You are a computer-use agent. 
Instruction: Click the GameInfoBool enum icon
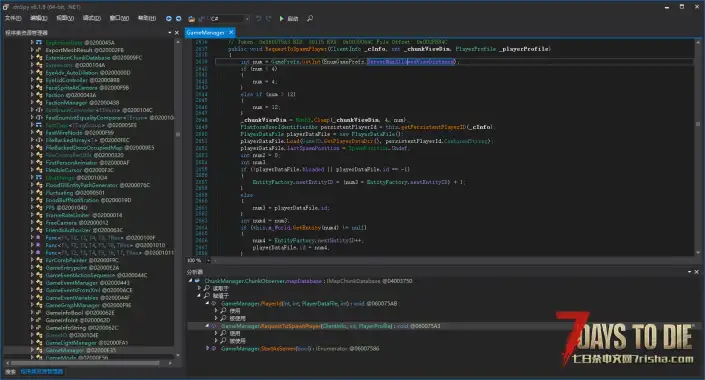39,313
